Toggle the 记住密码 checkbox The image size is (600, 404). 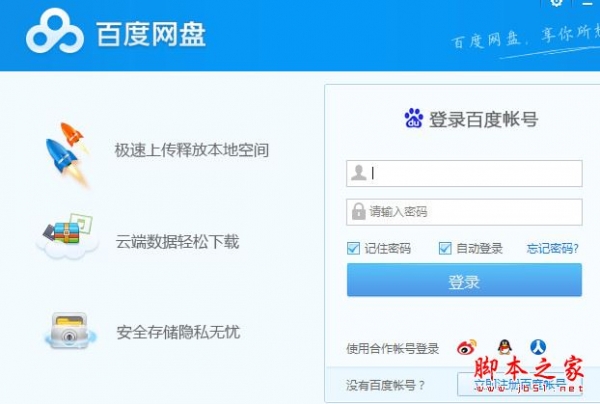pos(353,248)
